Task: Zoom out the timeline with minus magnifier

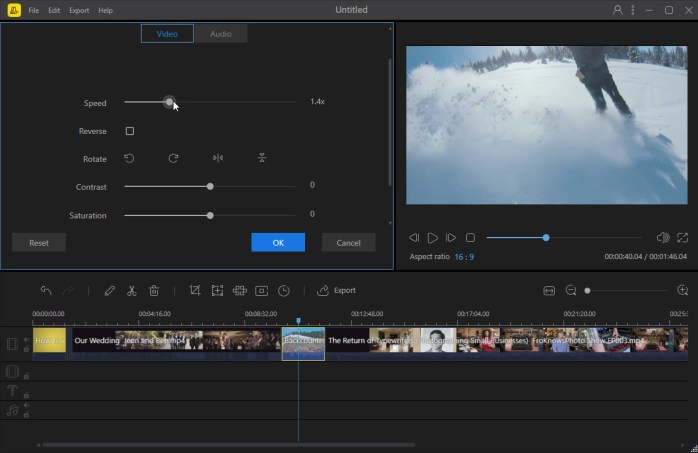Action: click(x=571, y=291)
